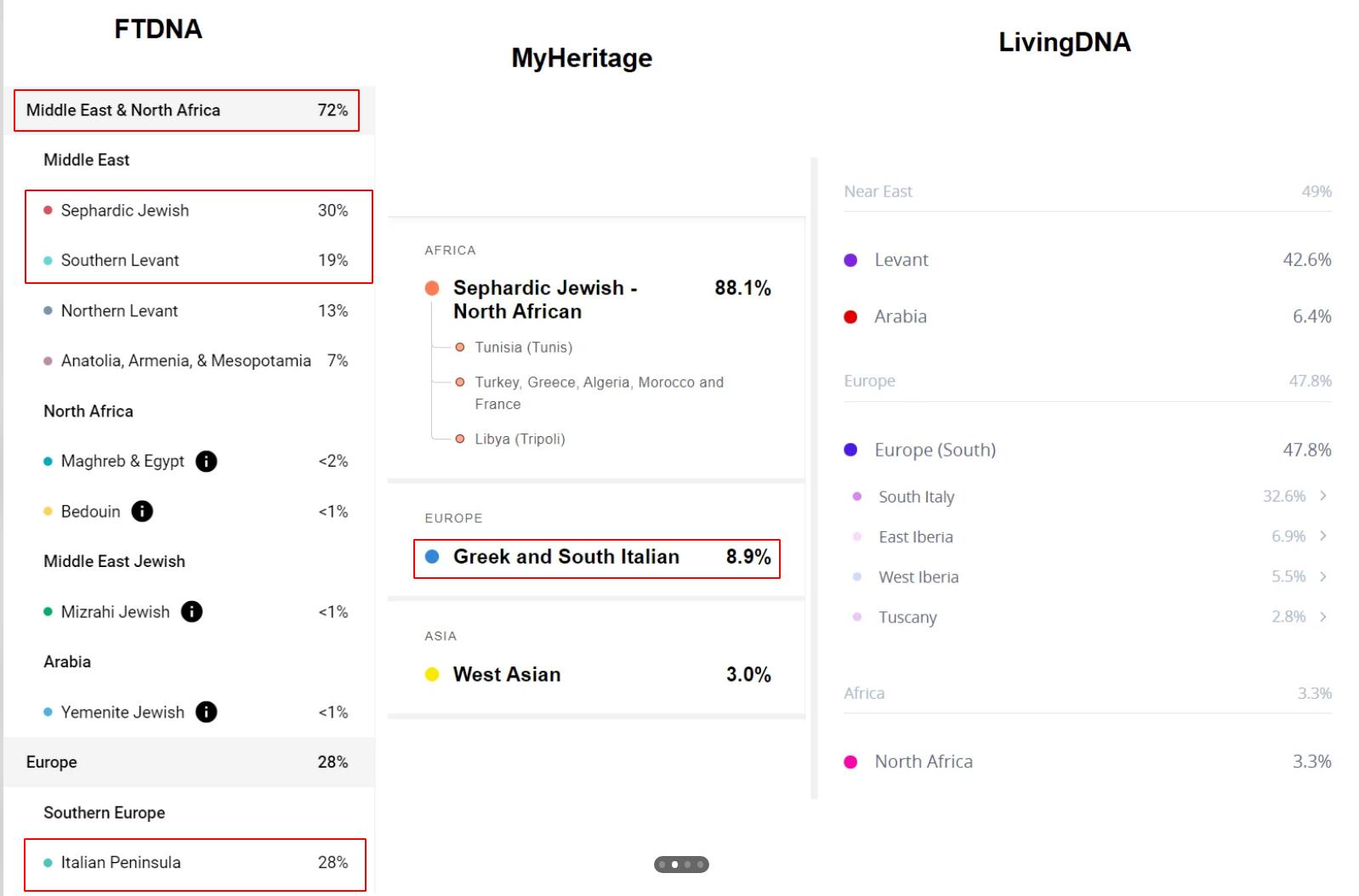Expand South Italy chevron arrow

point(1323,496)
